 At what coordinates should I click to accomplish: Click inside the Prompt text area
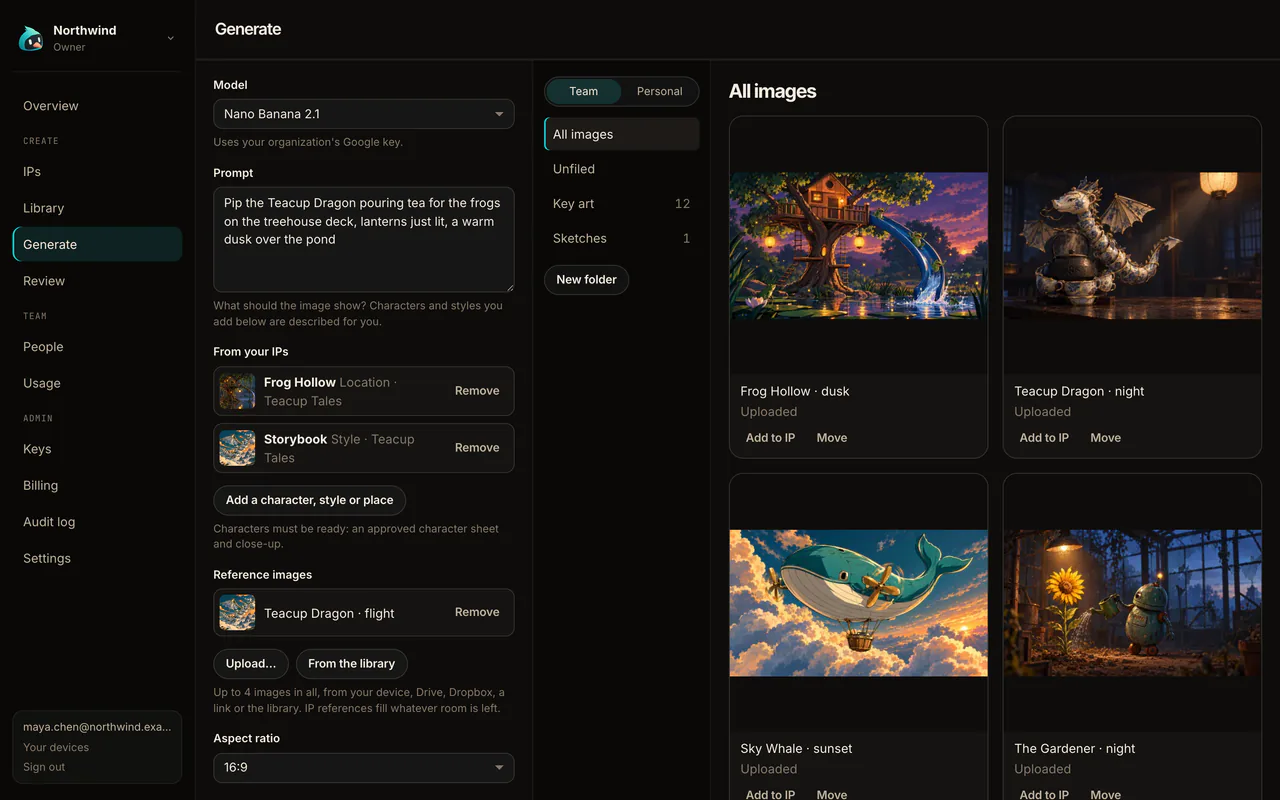click(x=364, y=240)
